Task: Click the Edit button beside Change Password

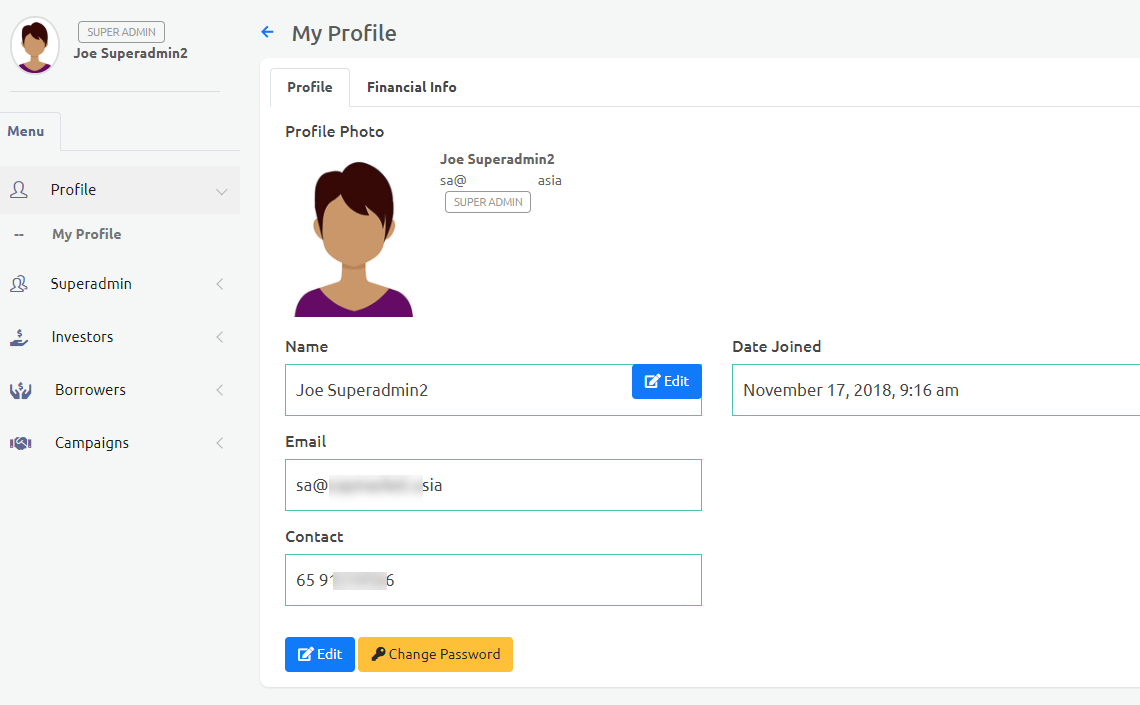Action: (320, 654)
